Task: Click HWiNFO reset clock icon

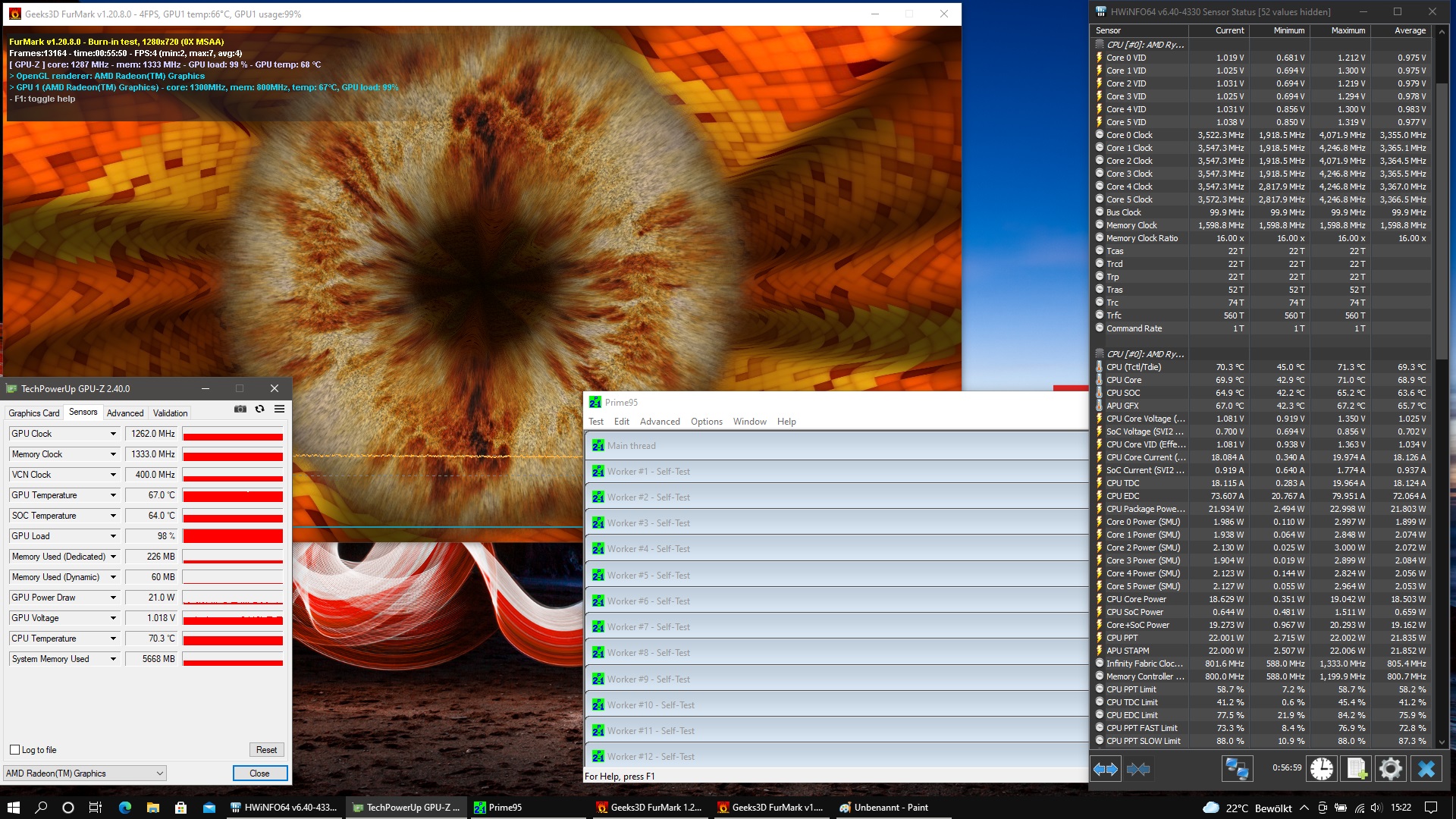Action: point(1322,769)
